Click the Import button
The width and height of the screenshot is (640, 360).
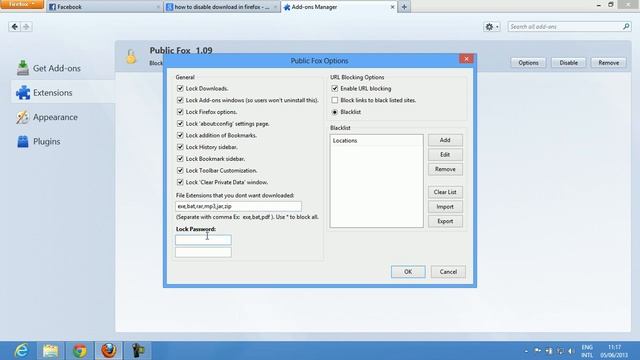click(445, 207)
